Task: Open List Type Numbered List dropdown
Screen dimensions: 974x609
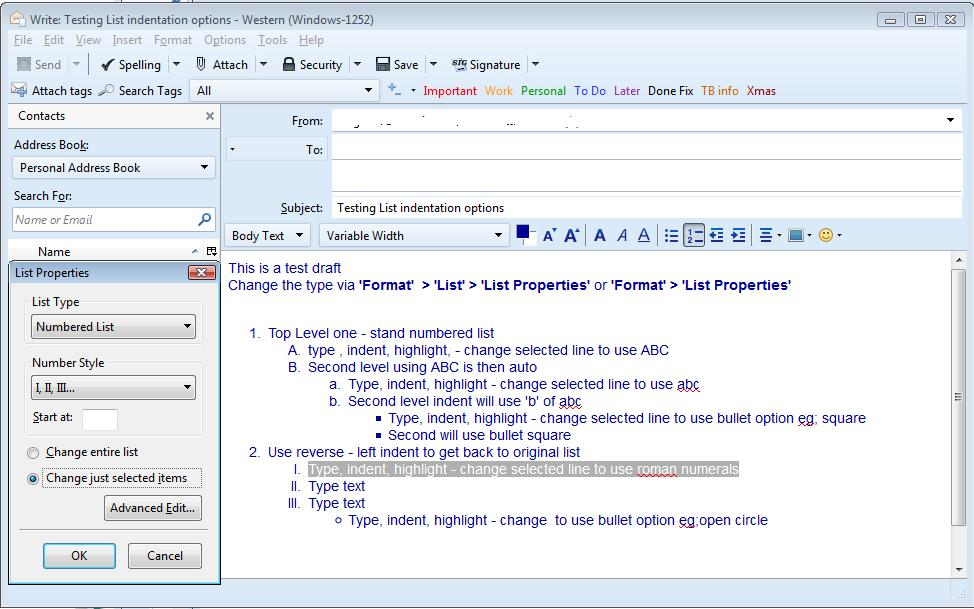Action: 113,327
